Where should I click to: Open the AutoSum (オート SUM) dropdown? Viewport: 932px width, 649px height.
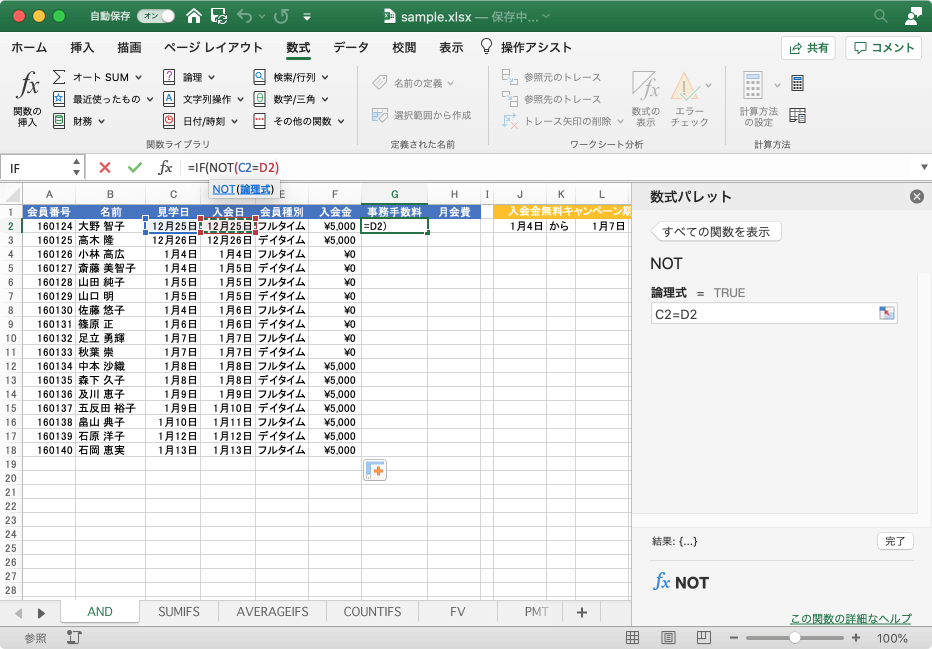pos(138,77)
